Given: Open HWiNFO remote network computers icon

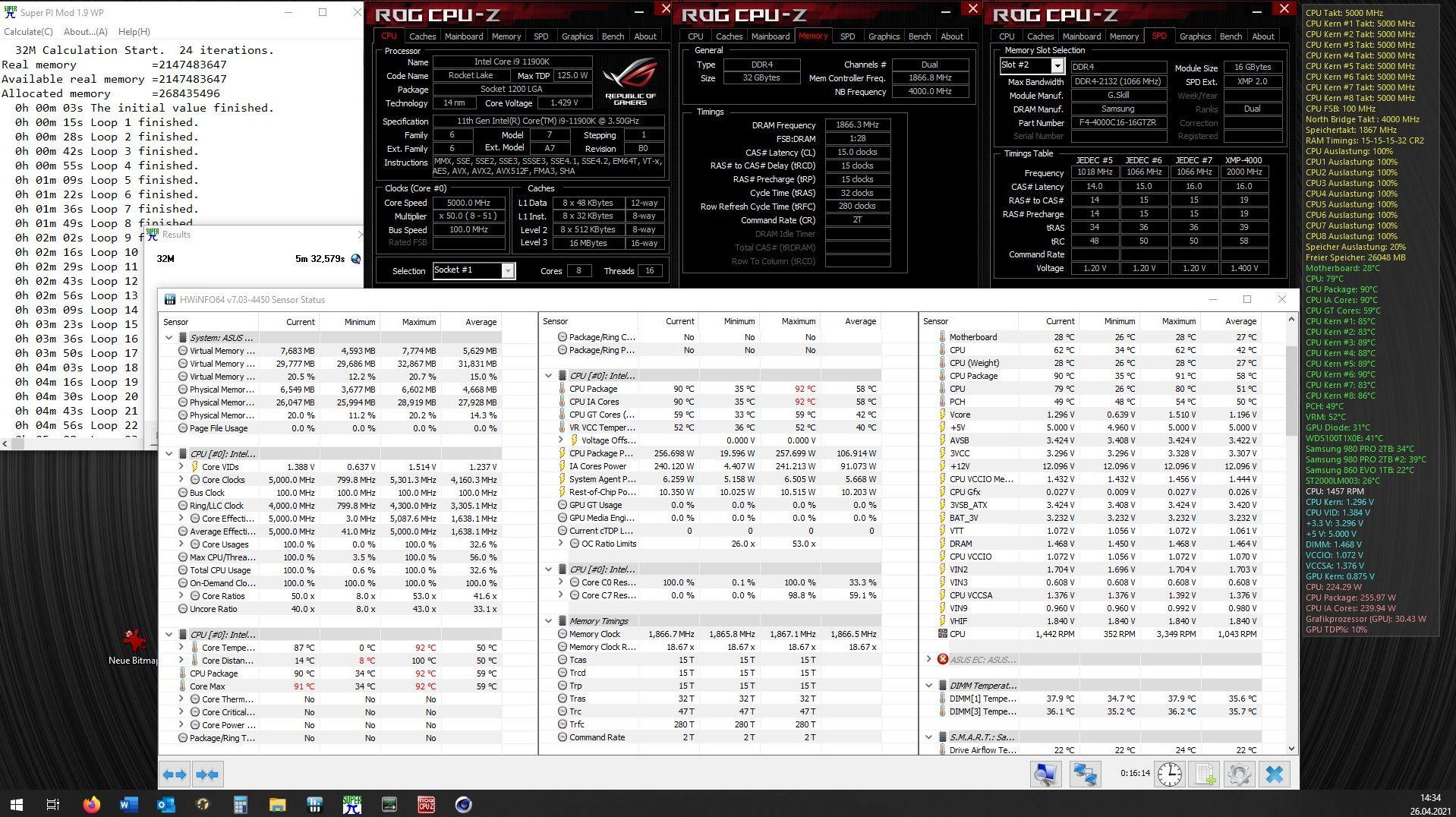Looking at the screenshot, I should click(1085, 774).
